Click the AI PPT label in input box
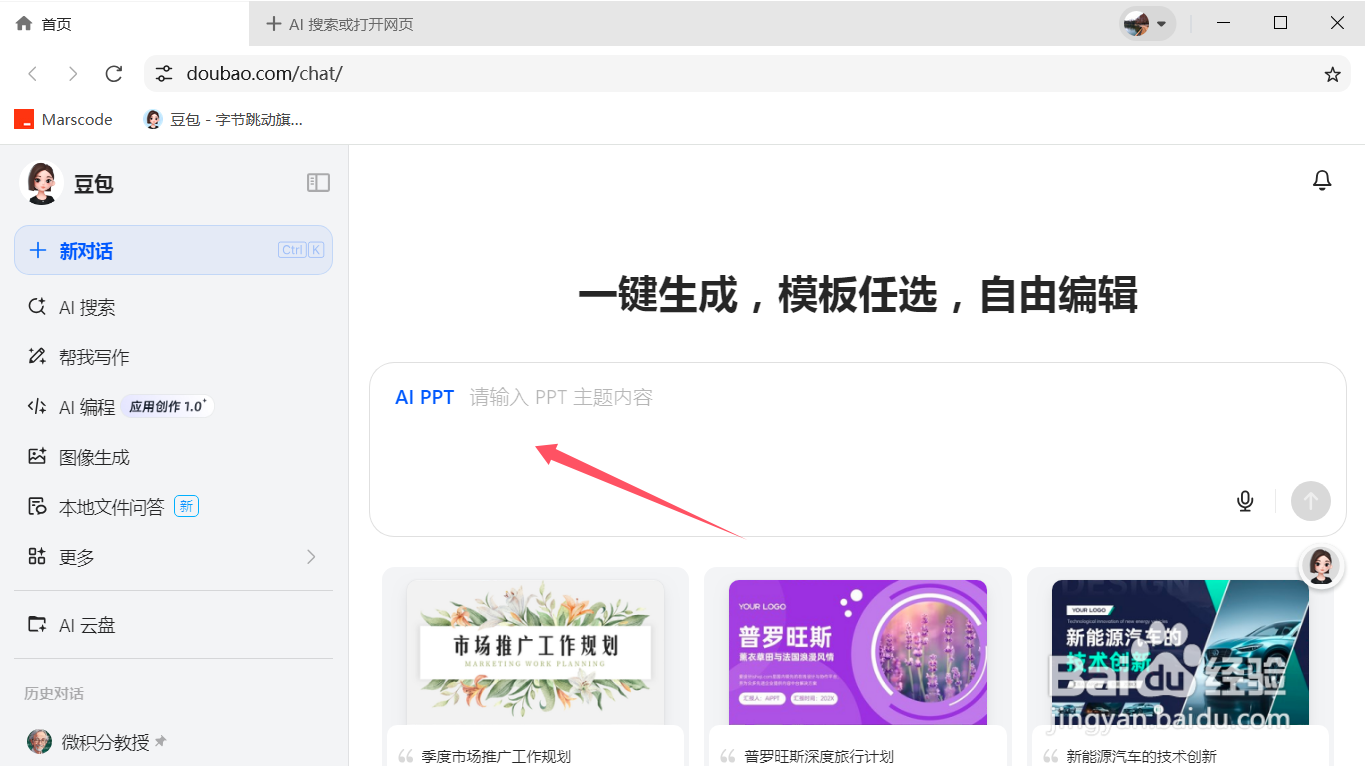 [425, 397]
